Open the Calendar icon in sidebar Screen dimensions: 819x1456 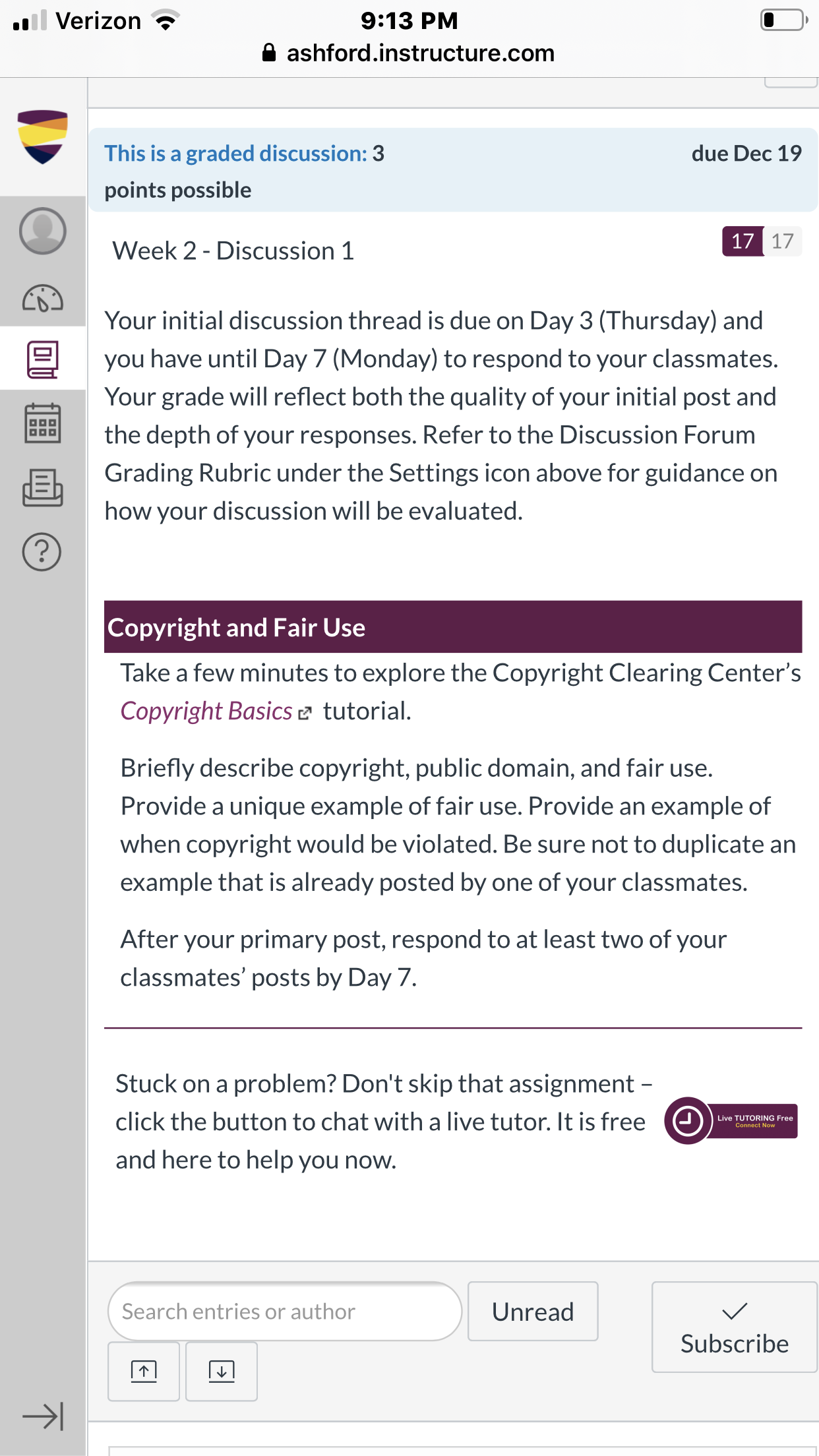pos(43,423)
